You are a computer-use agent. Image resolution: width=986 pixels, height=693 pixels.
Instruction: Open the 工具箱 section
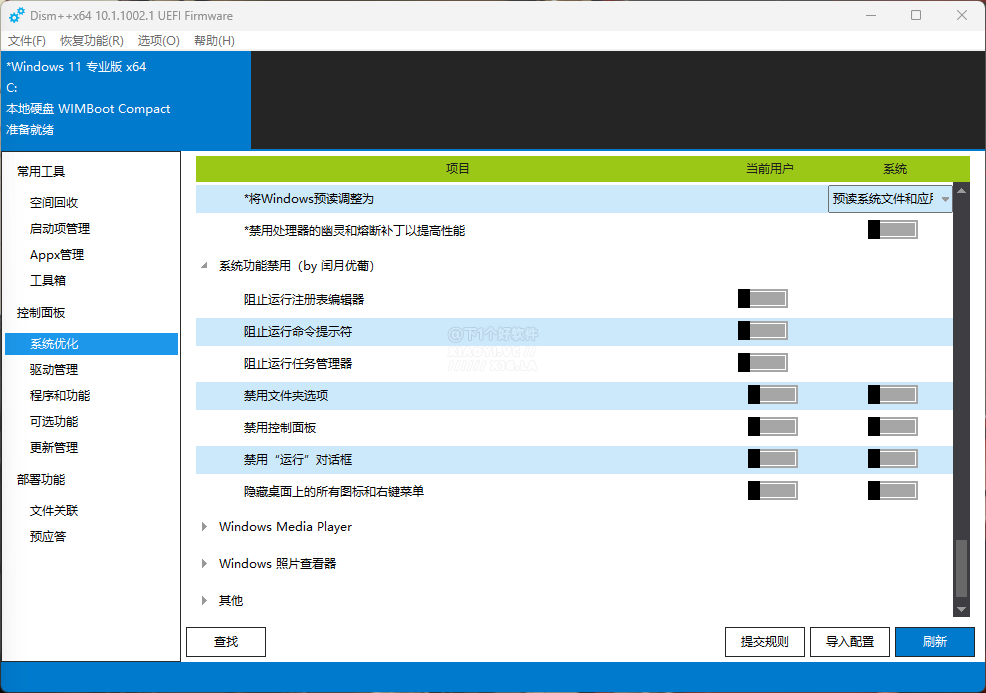[x=48, y=280]
